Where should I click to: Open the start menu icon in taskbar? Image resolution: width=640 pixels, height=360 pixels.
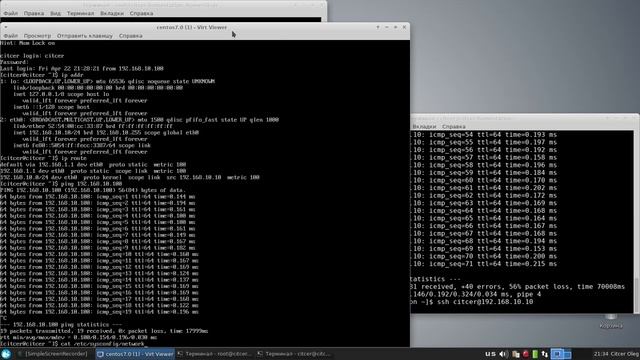coord(6,354)
